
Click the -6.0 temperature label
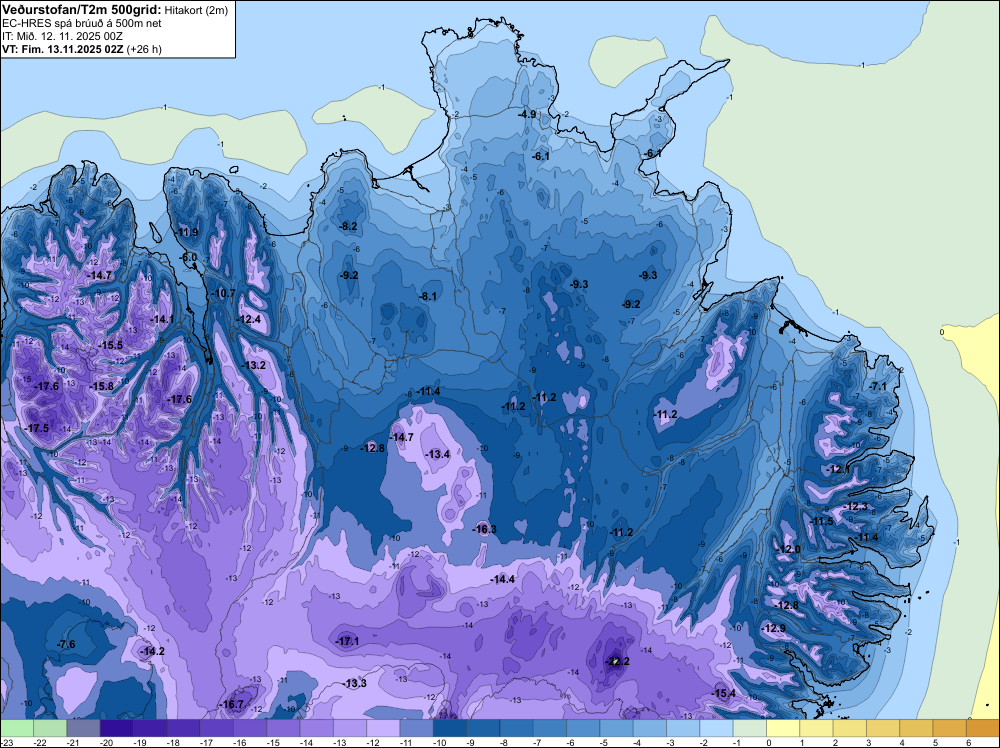coord(189,258)
